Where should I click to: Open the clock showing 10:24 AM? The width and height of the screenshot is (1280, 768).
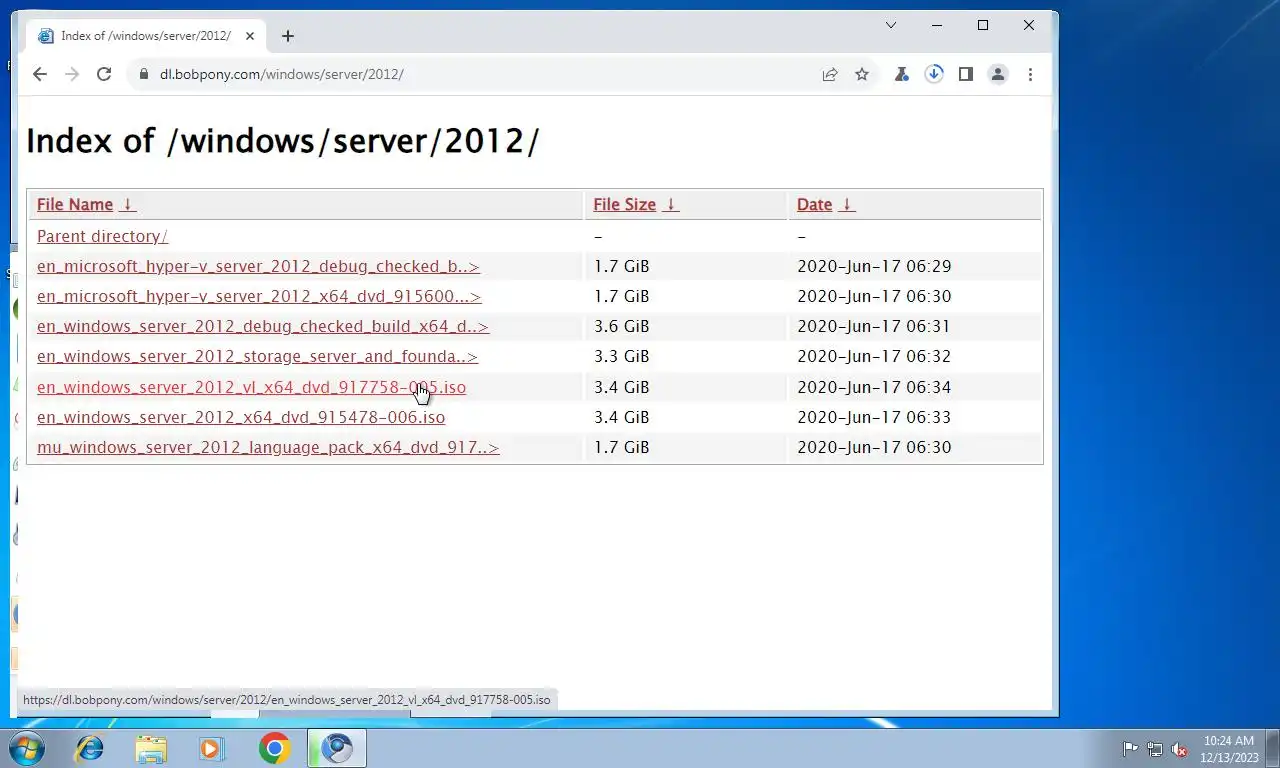[1228, 749]
